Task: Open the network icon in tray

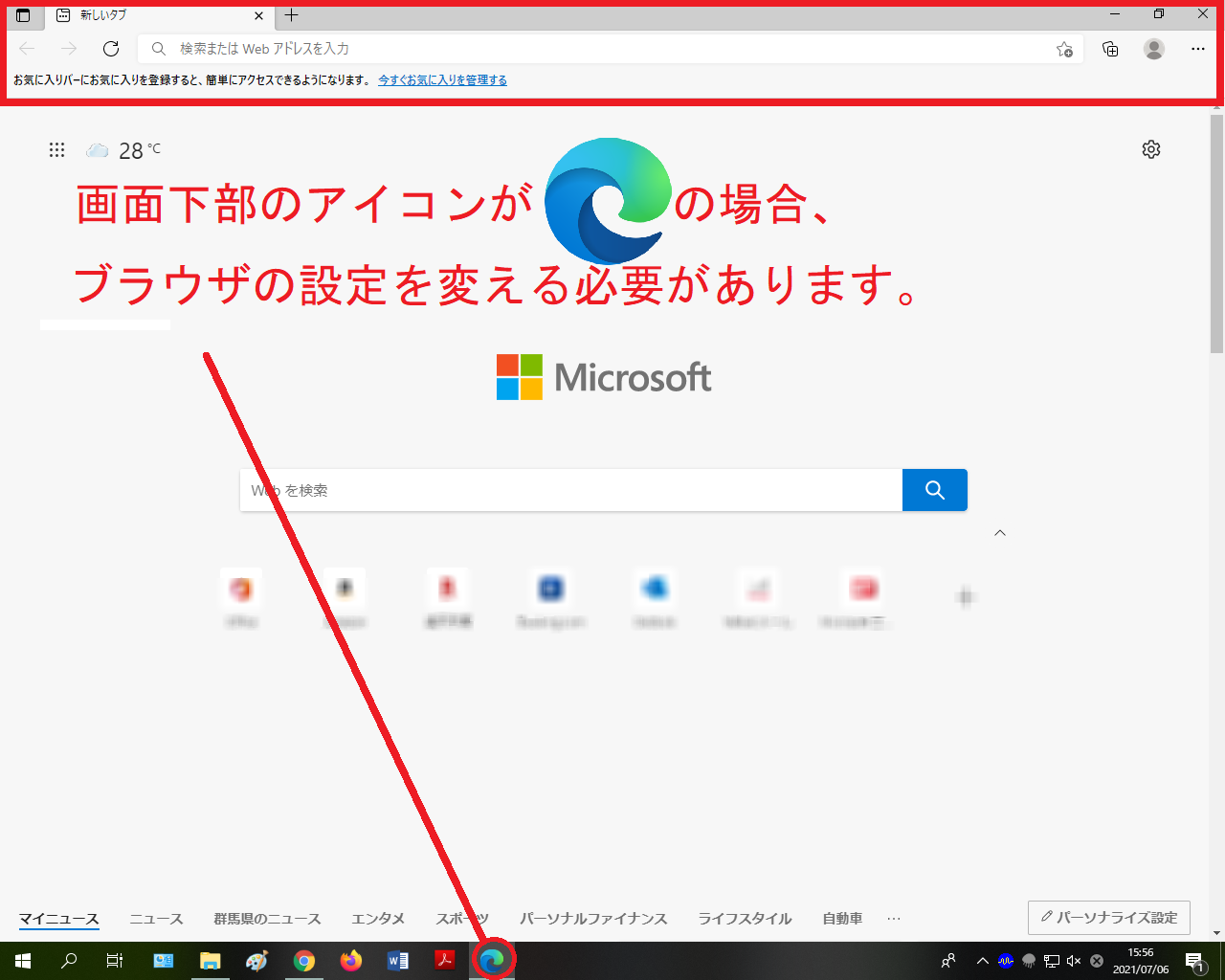Action: pos(1051,961)
